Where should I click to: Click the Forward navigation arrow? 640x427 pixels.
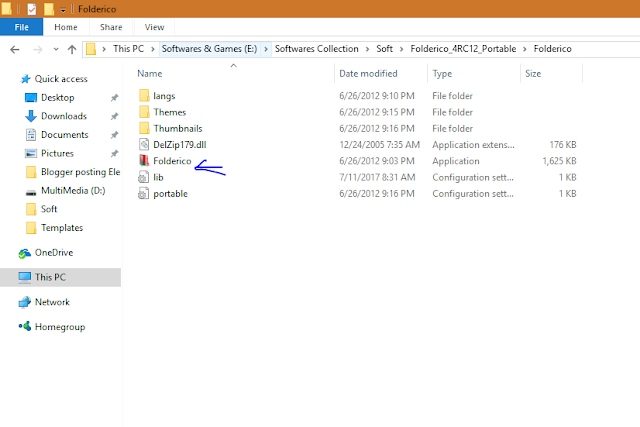pyautogui.click(x=37, y=49)
